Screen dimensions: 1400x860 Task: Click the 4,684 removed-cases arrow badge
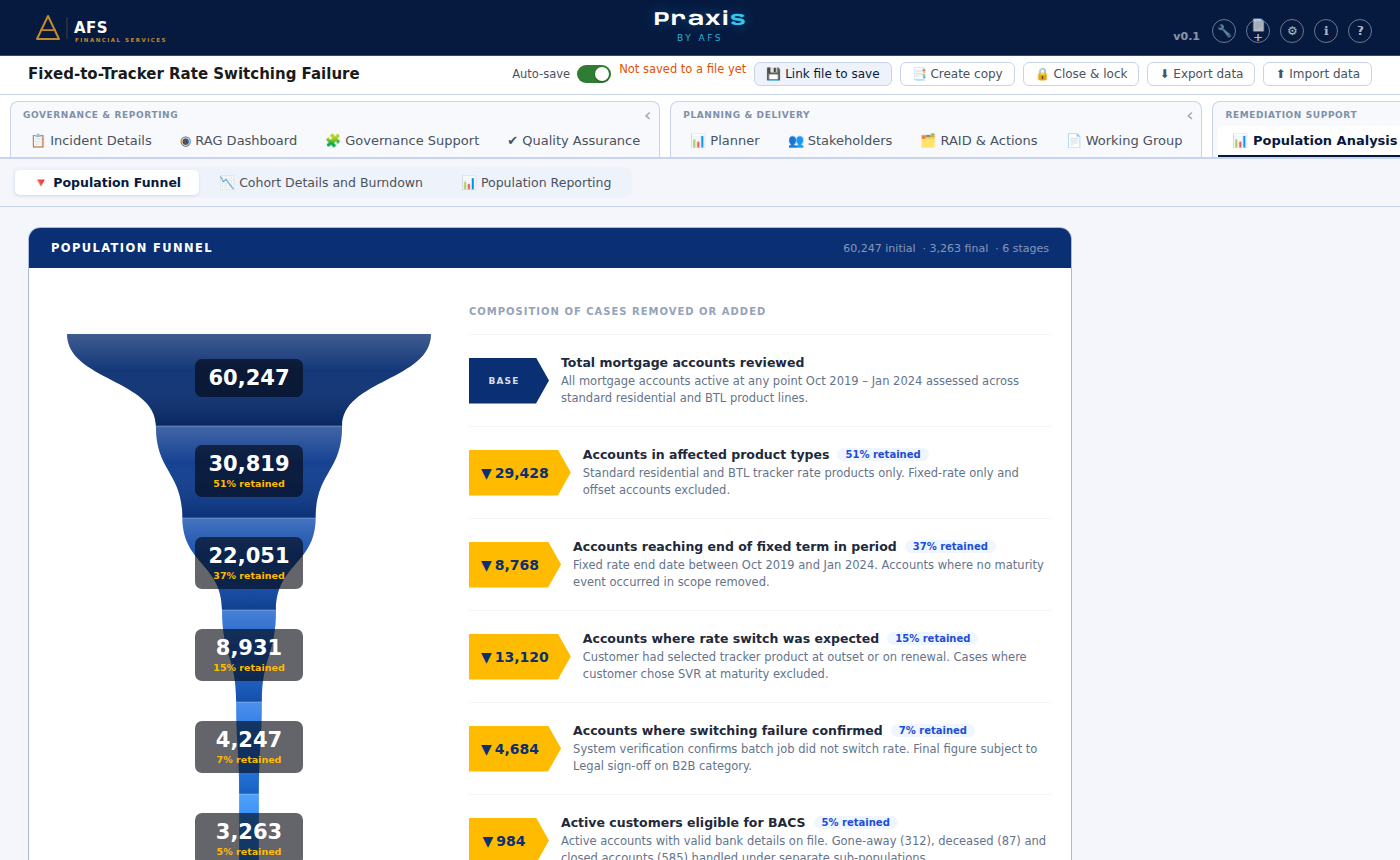[x=515, y=749]
